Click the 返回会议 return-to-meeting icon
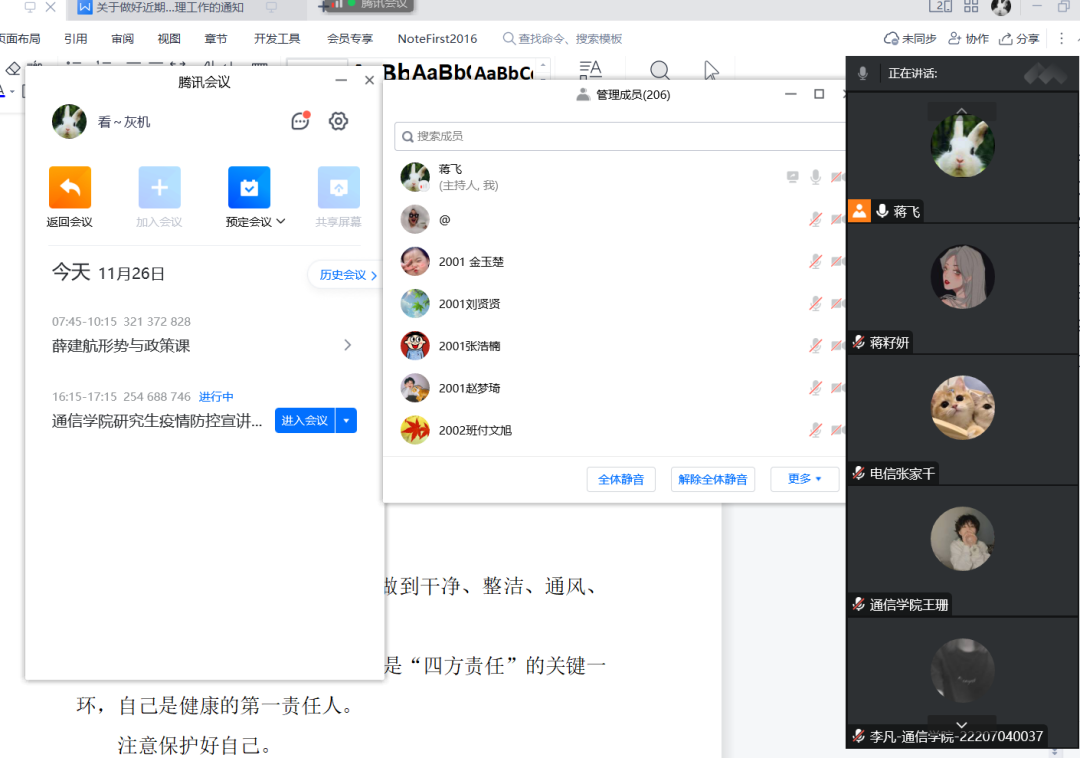The image size is (1080, 758). tap(70, 187)
